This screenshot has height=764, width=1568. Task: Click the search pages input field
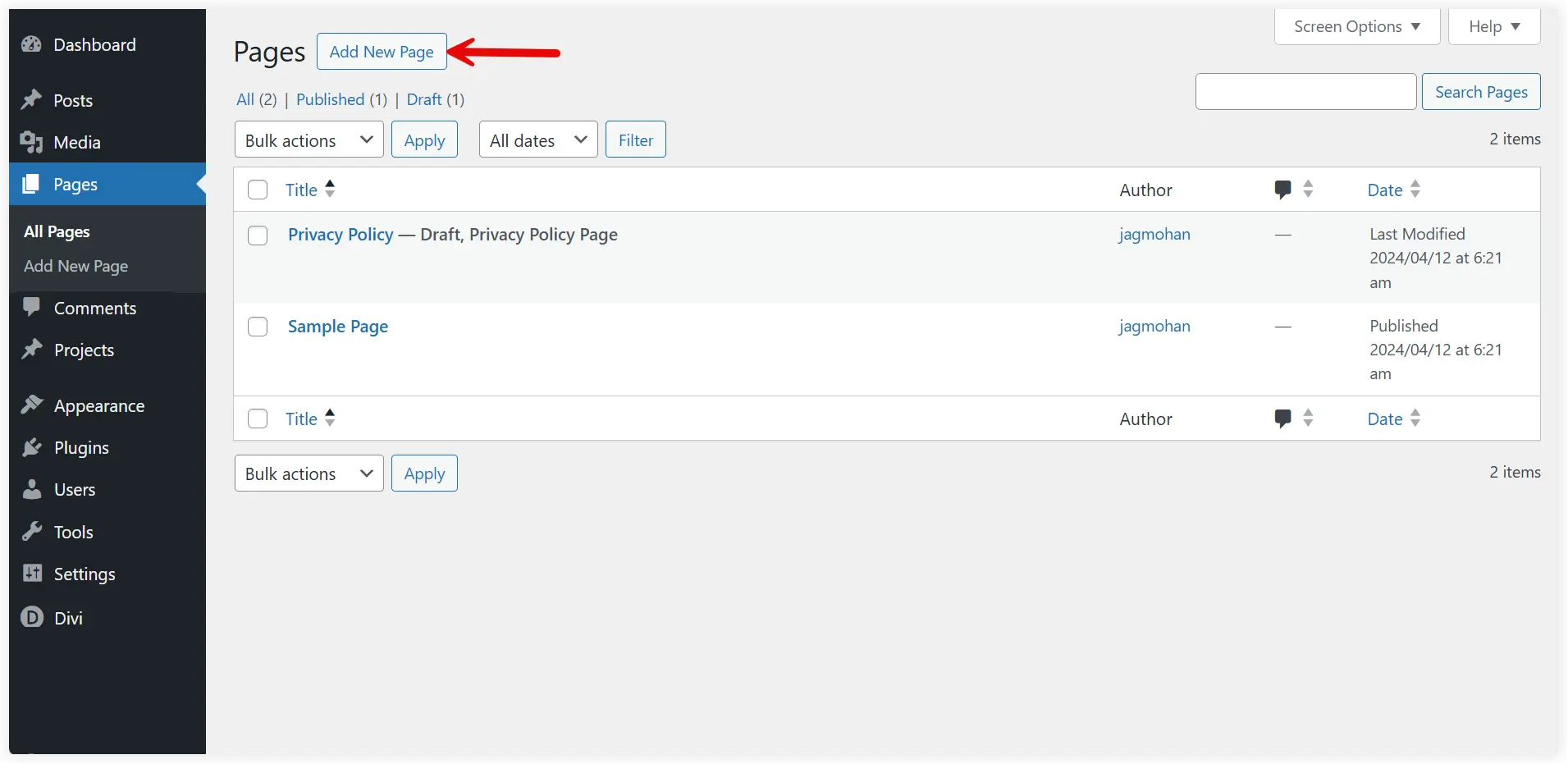1305,92
